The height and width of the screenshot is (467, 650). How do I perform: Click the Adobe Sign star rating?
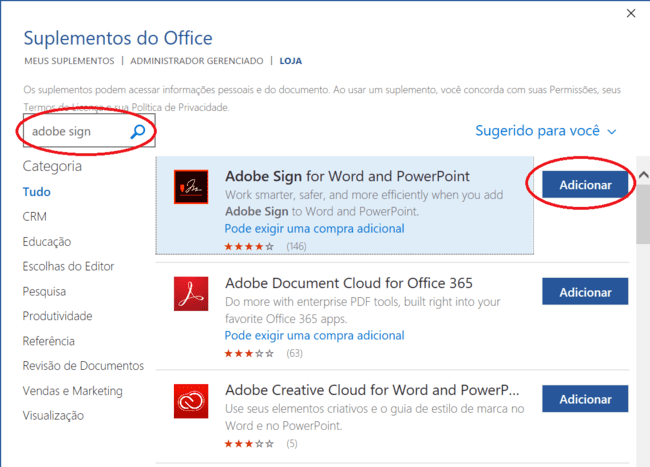[x=249, y=247]
